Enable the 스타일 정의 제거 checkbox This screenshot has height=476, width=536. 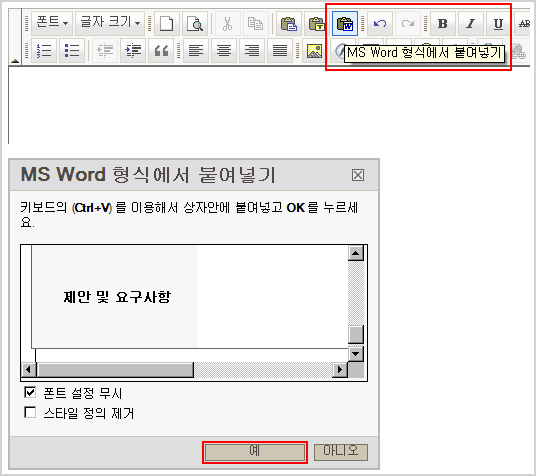tap(30, 412)
